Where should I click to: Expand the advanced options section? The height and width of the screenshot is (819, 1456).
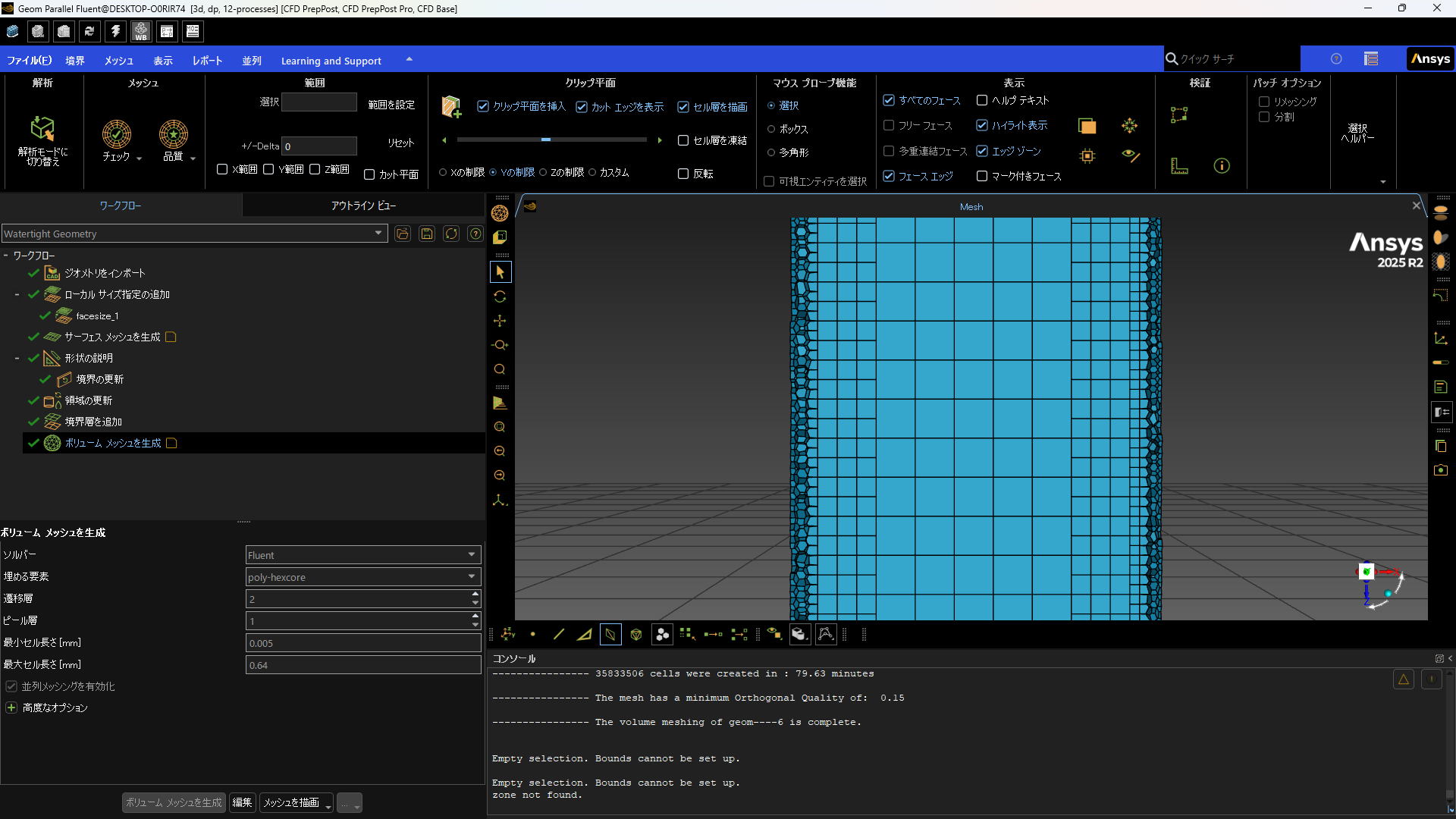pyautogui.click(x=11, y=708)
